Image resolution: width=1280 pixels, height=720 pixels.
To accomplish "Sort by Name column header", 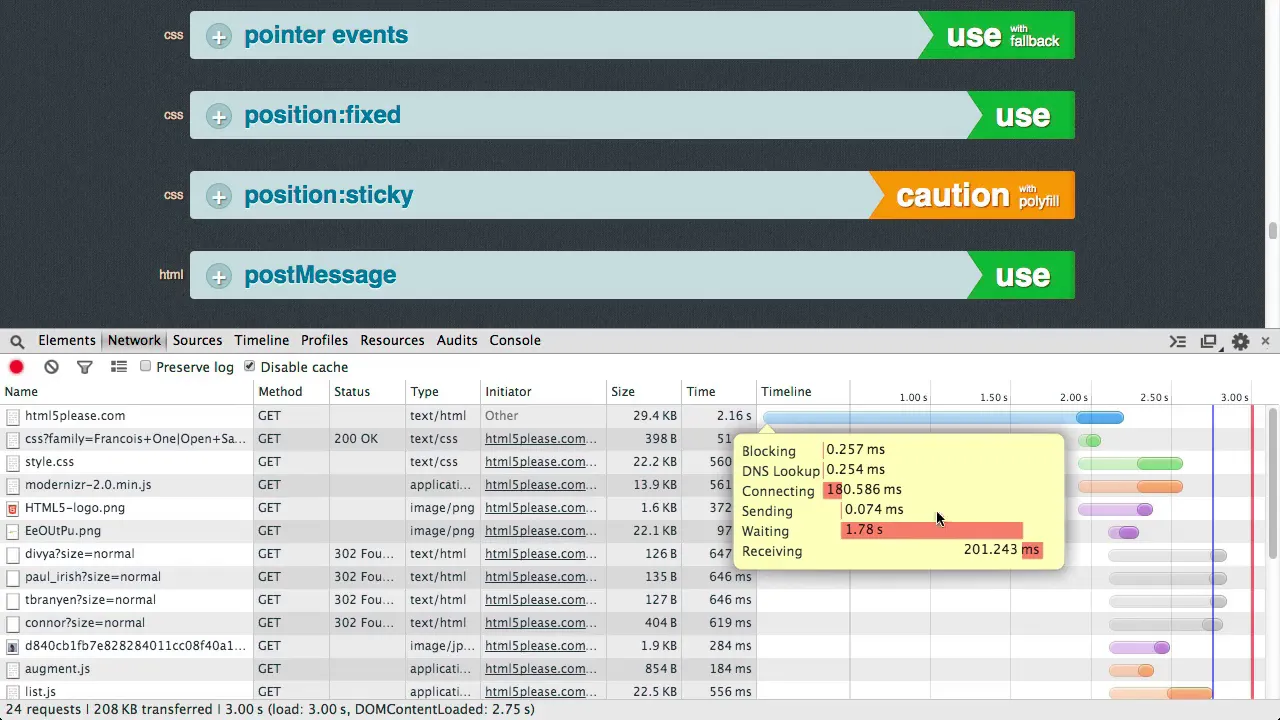I will click(127, 392).
